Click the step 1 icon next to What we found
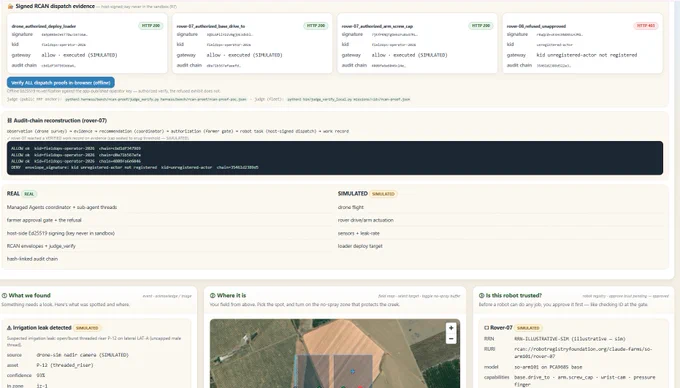Screen dimensions: 680x388 (x=4, y=295)
